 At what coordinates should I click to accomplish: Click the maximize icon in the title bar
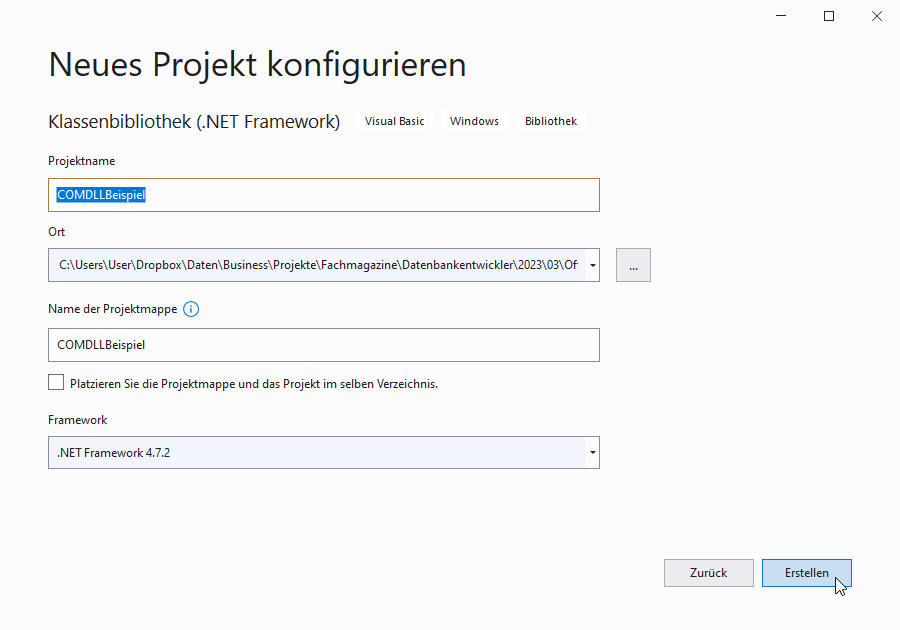[828, 16]
